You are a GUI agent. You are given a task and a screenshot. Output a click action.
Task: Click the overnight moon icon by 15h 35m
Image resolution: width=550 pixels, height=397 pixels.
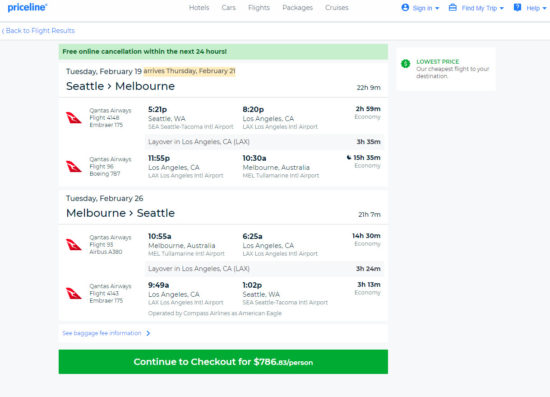click(349, 157)
